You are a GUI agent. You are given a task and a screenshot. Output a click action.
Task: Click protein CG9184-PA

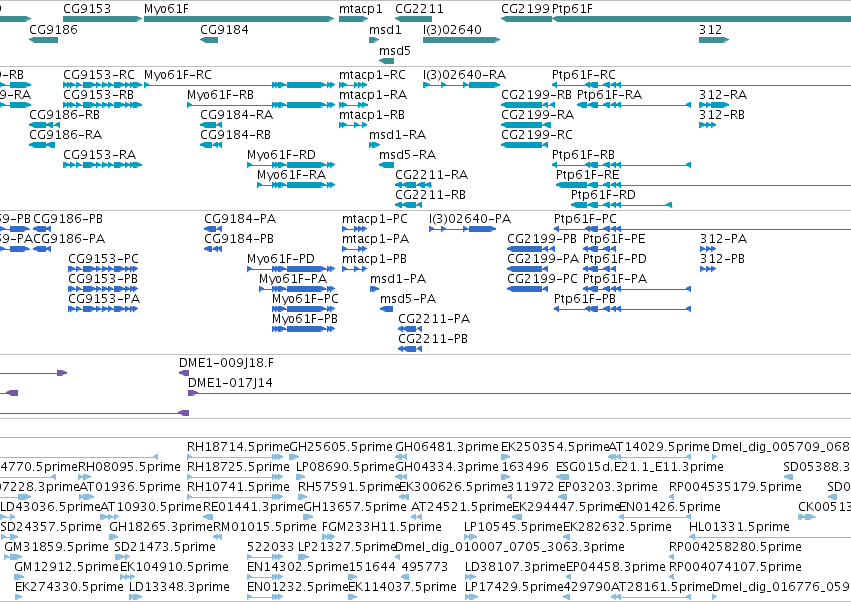(213, 229)
